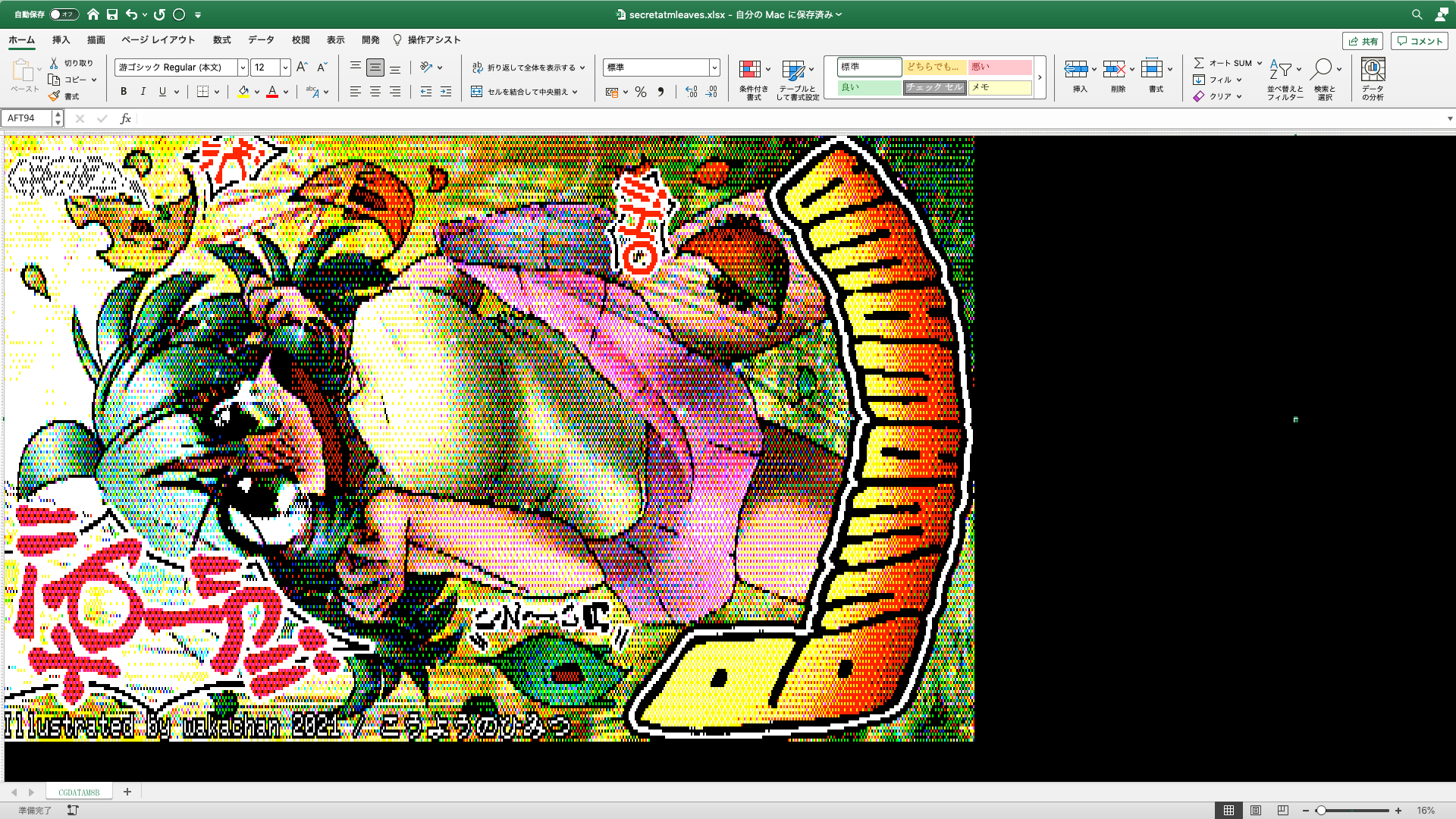The width and height of the screenshot is (1456, 819).
Task: Click the Name Box showing AFT94
Action: (x=27, y=118)
